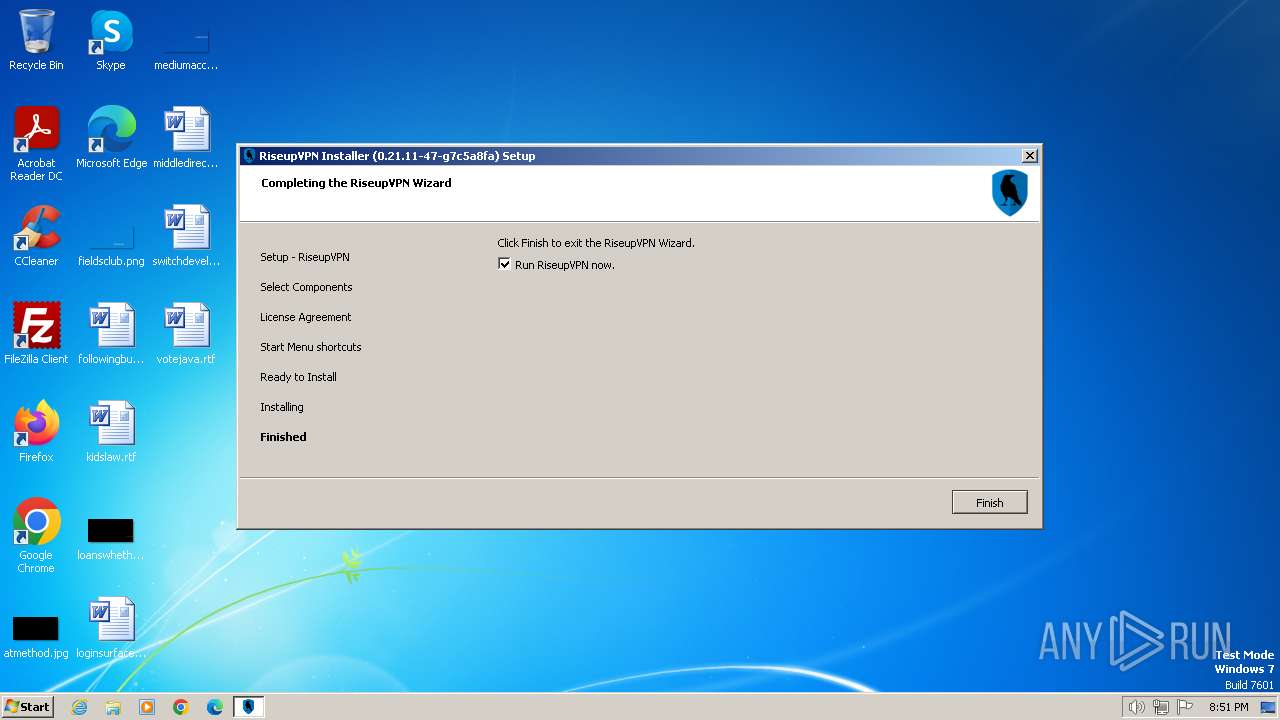Click the Show desktop button
Viewport: 1280px width, 720px height.
tap(1268, 707)
